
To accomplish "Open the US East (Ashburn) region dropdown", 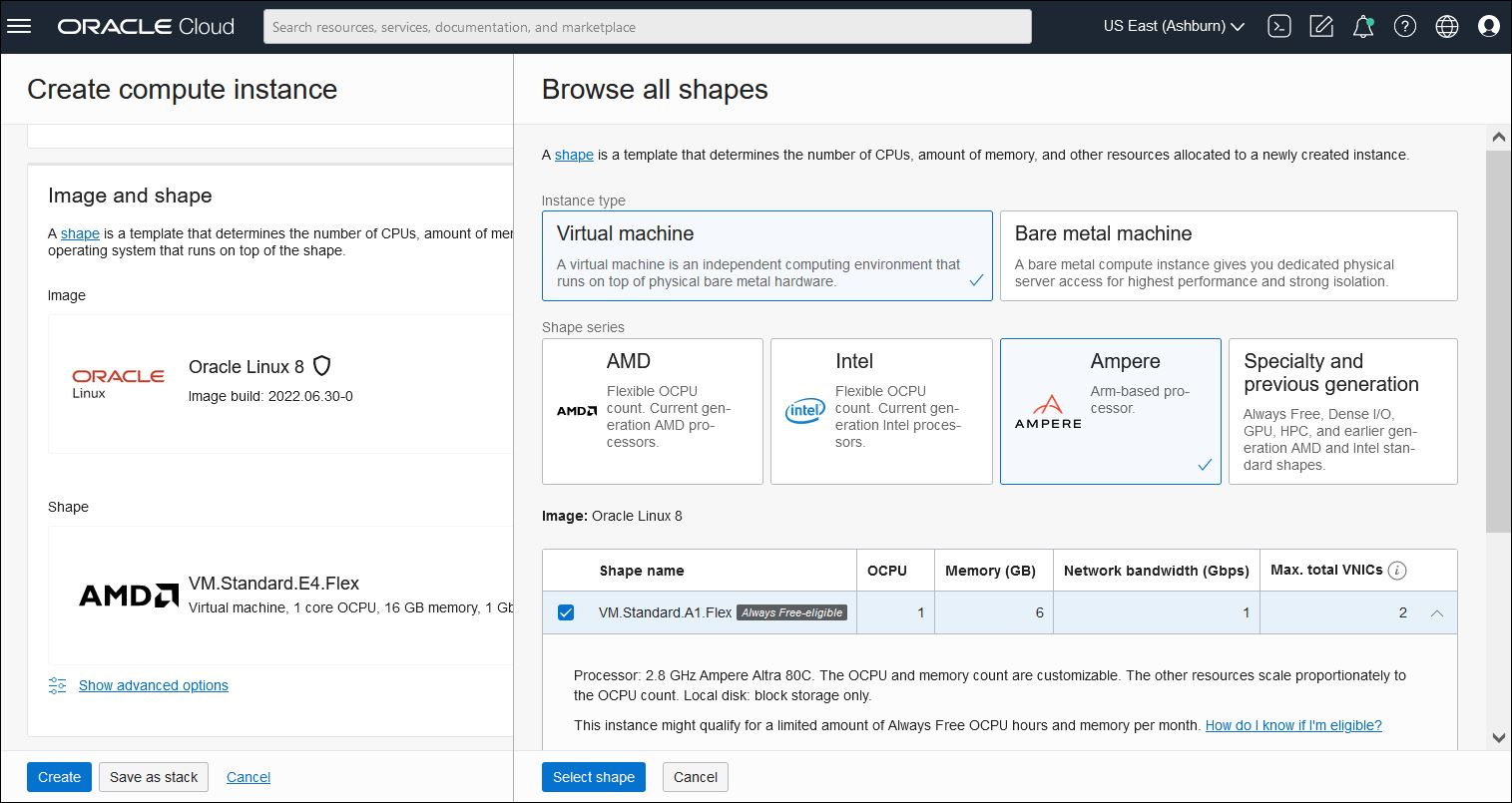I will (x=1173, y=26).
